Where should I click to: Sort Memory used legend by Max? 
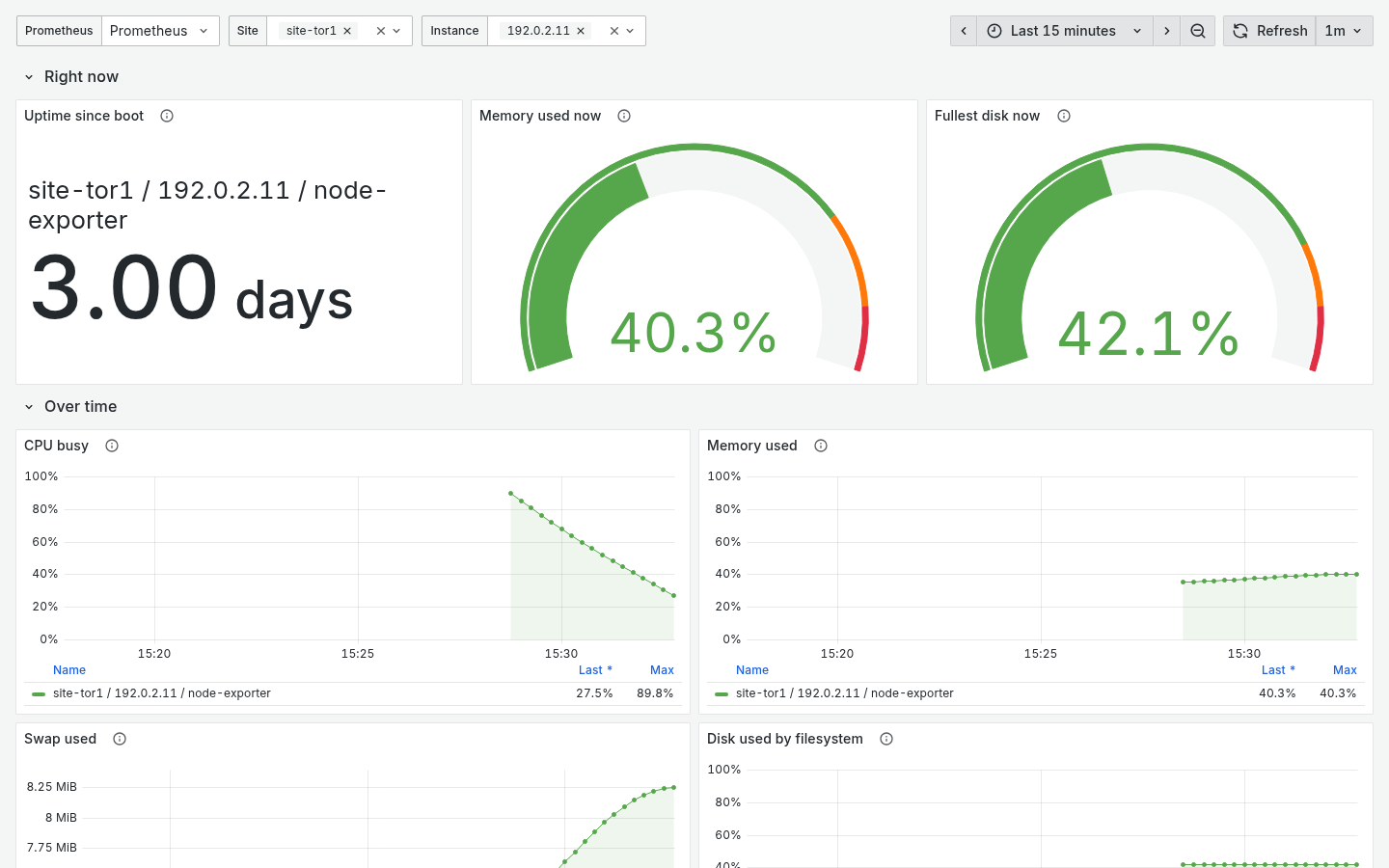(1345, 670)
